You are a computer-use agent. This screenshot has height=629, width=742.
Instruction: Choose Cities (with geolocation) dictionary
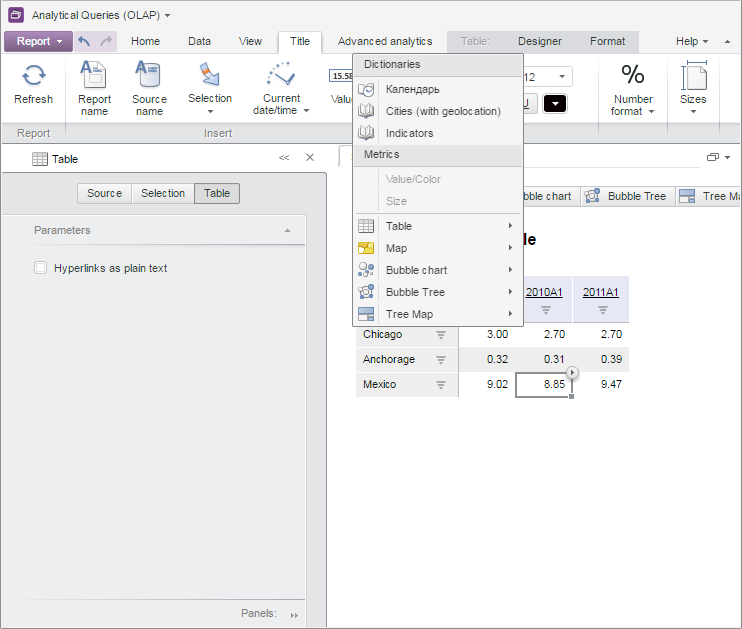(443, 111)
